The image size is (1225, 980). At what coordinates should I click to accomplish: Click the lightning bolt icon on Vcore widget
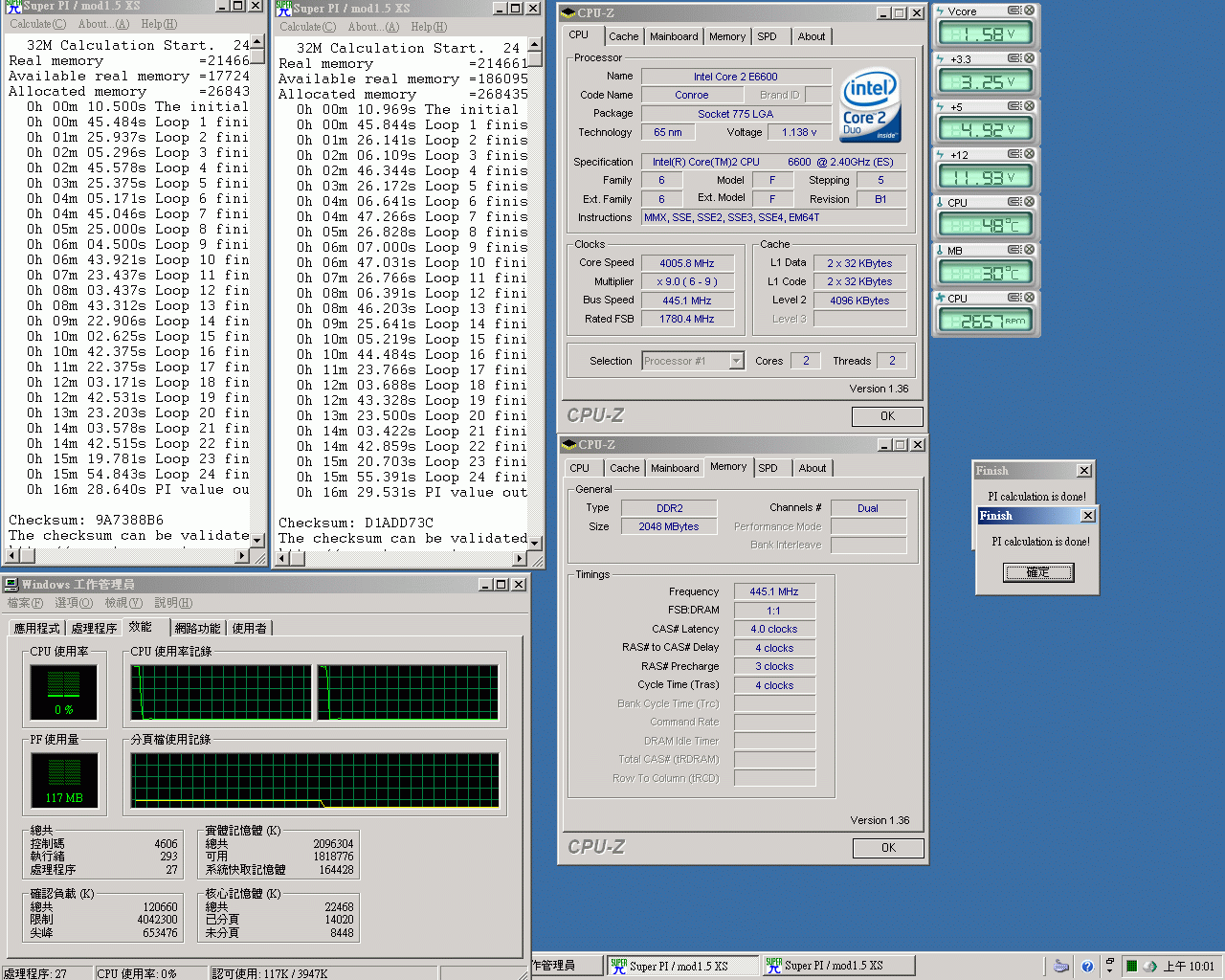pyautogui.click(x=940, y=11)
